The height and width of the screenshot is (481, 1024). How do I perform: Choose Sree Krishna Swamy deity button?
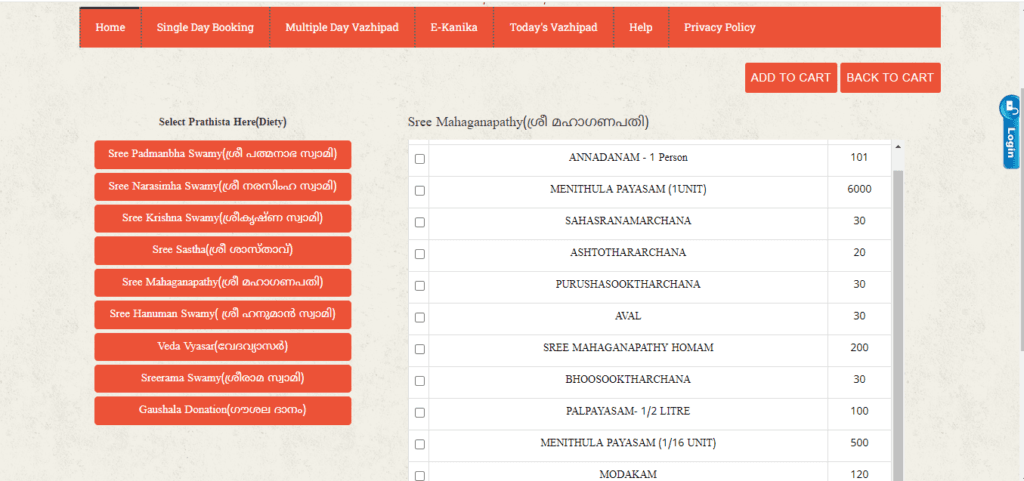223,218
